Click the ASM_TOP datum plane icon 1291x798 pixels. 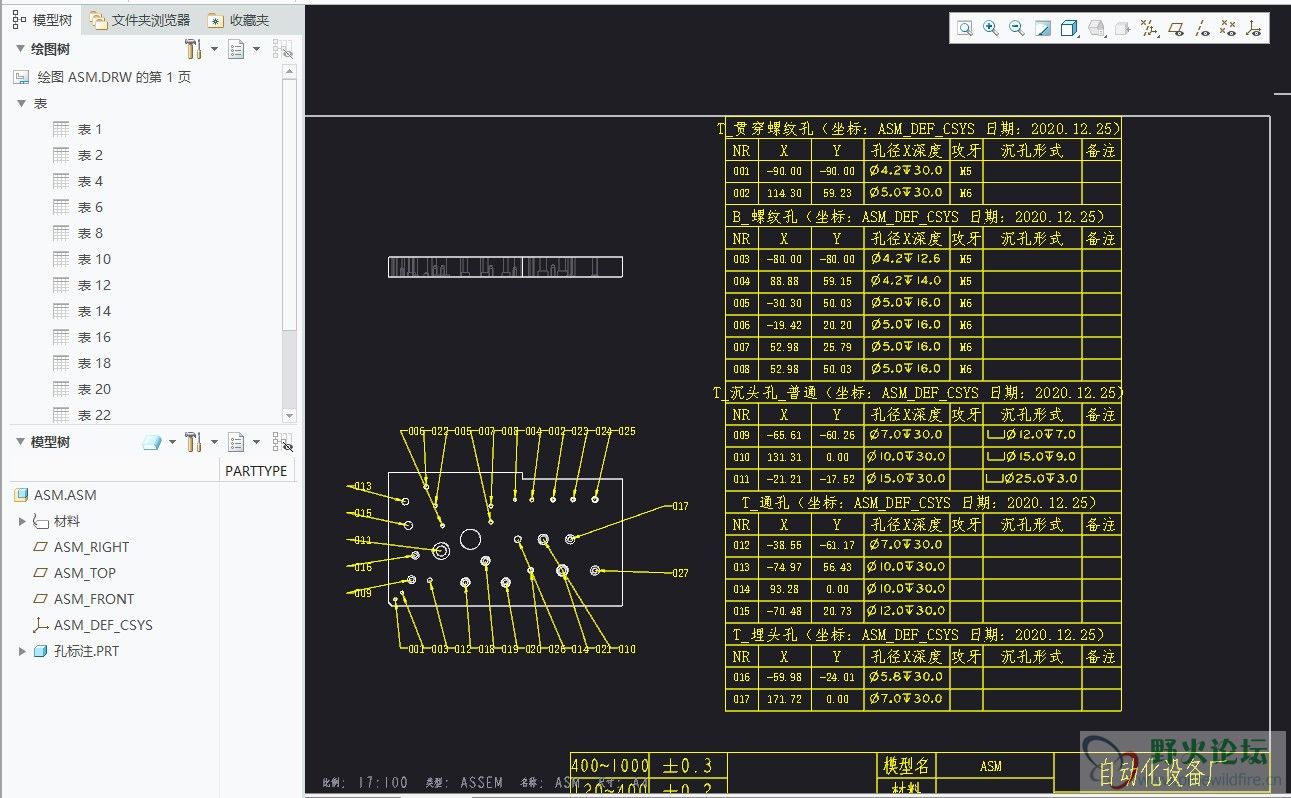point(41,573)
